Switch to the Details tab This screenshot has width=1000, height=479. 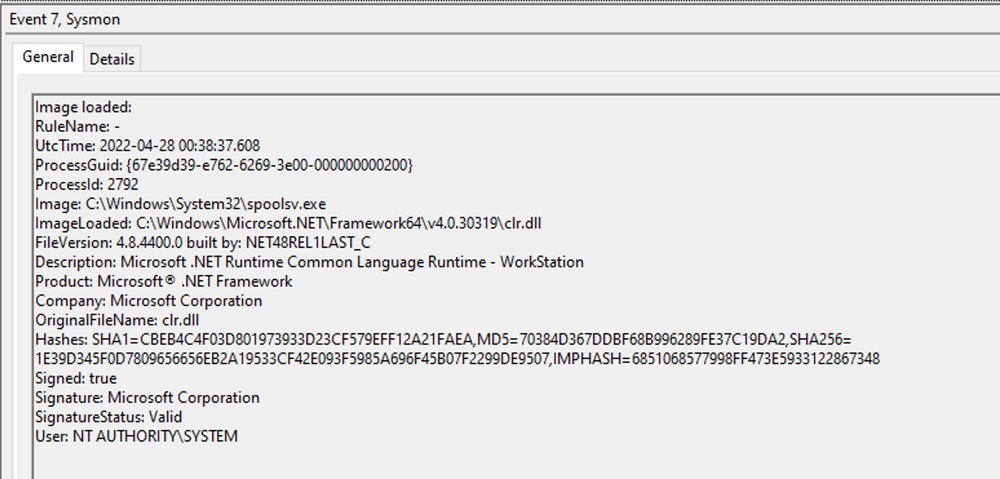(x=112, y=59)
